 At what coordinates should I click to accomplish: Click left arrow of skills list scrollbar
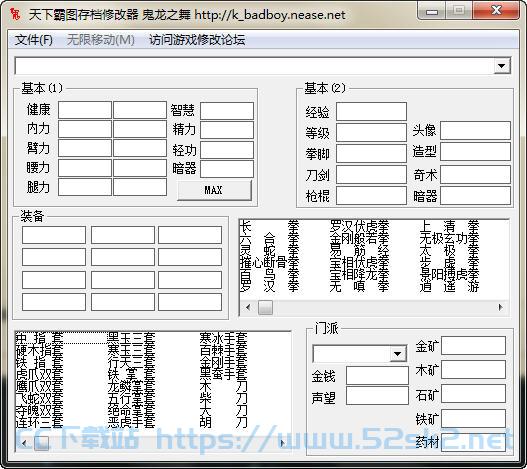point(248,307)
